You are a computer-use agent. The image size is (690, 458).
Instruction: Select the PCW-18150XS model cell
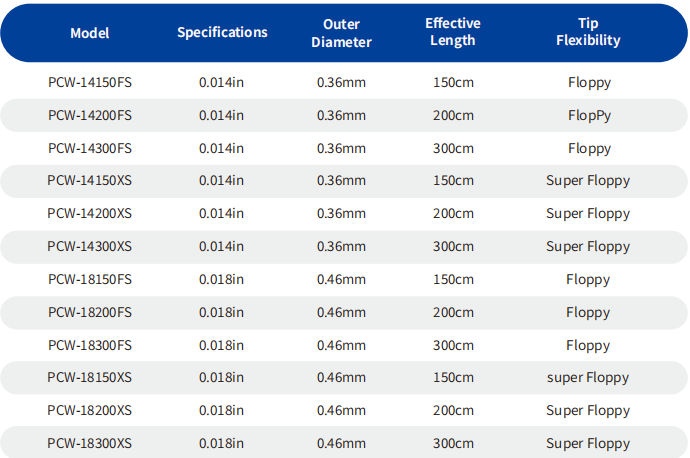[90, 377]
